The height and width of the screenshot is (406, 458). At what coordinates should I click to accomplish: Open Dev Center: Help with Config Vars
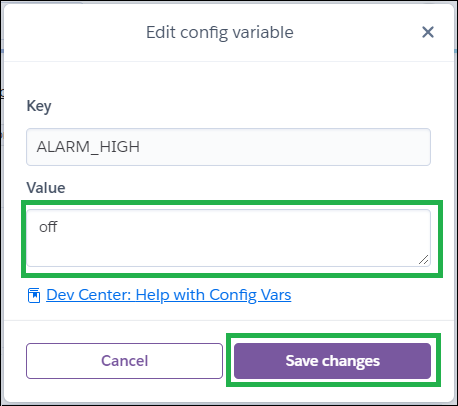tap(169, 295)
